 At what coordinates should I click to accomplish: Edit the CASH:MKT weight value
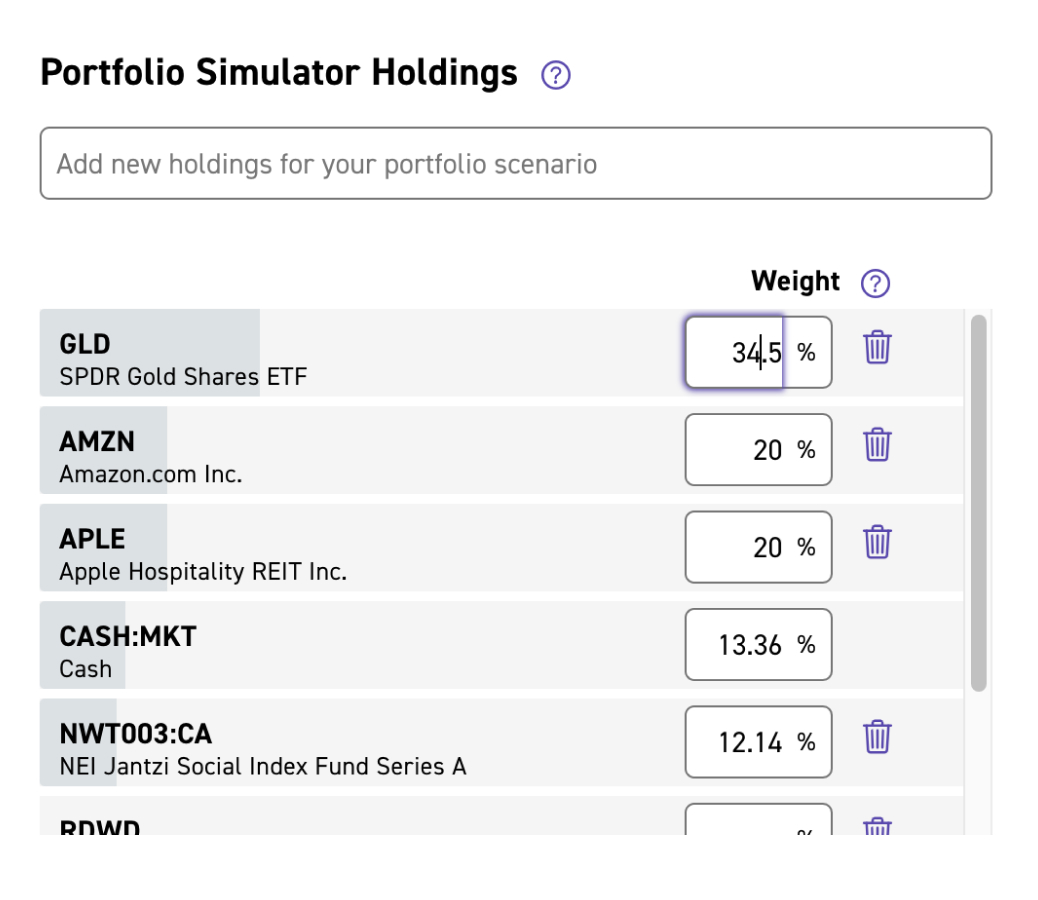point(758,645)
